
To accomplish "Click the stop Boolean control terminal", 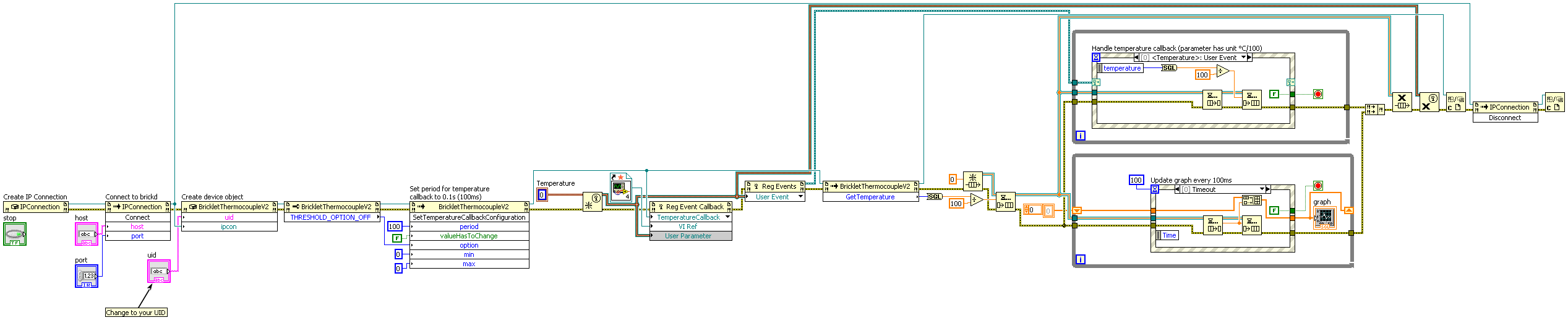I will (x=15, y=234).
